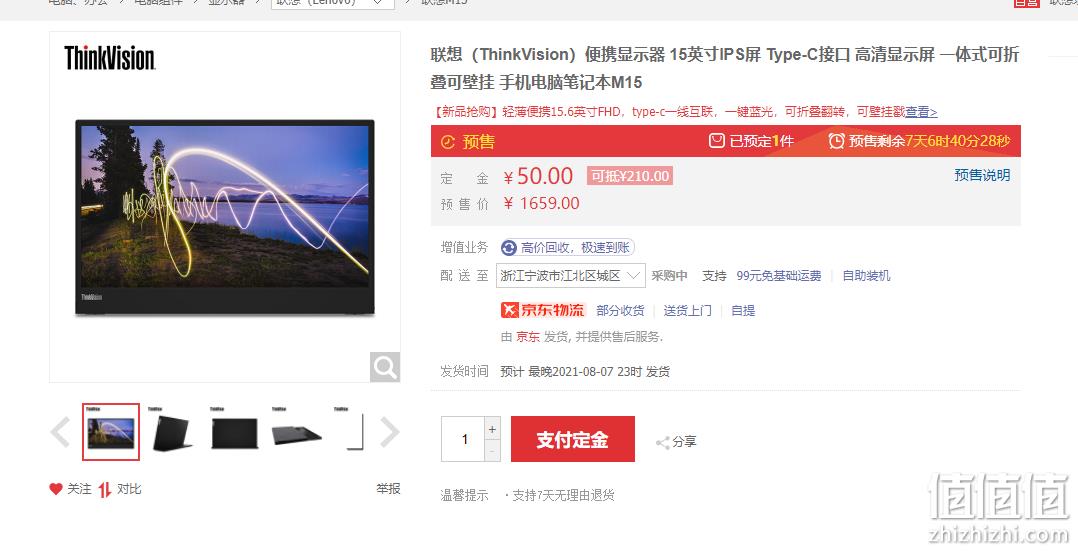
Task: Click the heart icon to follow product
Action: point(56,489)
